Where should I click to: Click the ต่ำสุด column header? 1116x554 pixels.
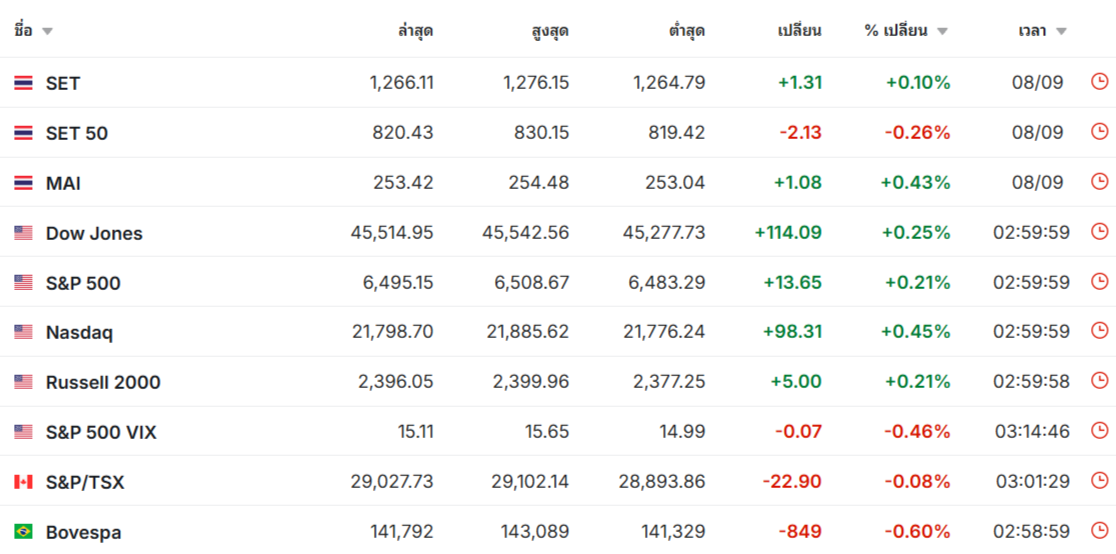[x=687, y=31]
